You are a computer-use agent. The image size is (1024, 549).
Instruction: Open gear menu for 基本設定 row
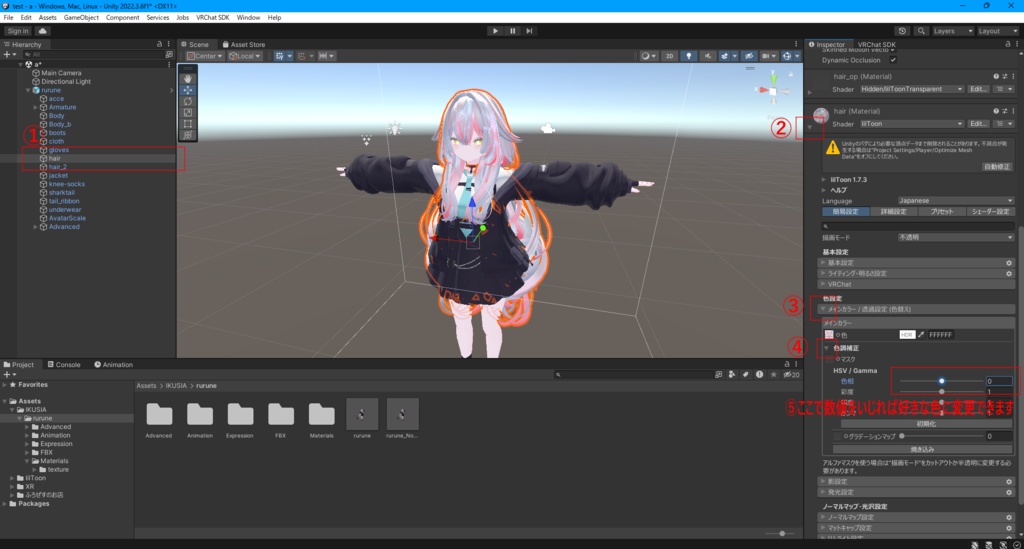(1009, 263)
